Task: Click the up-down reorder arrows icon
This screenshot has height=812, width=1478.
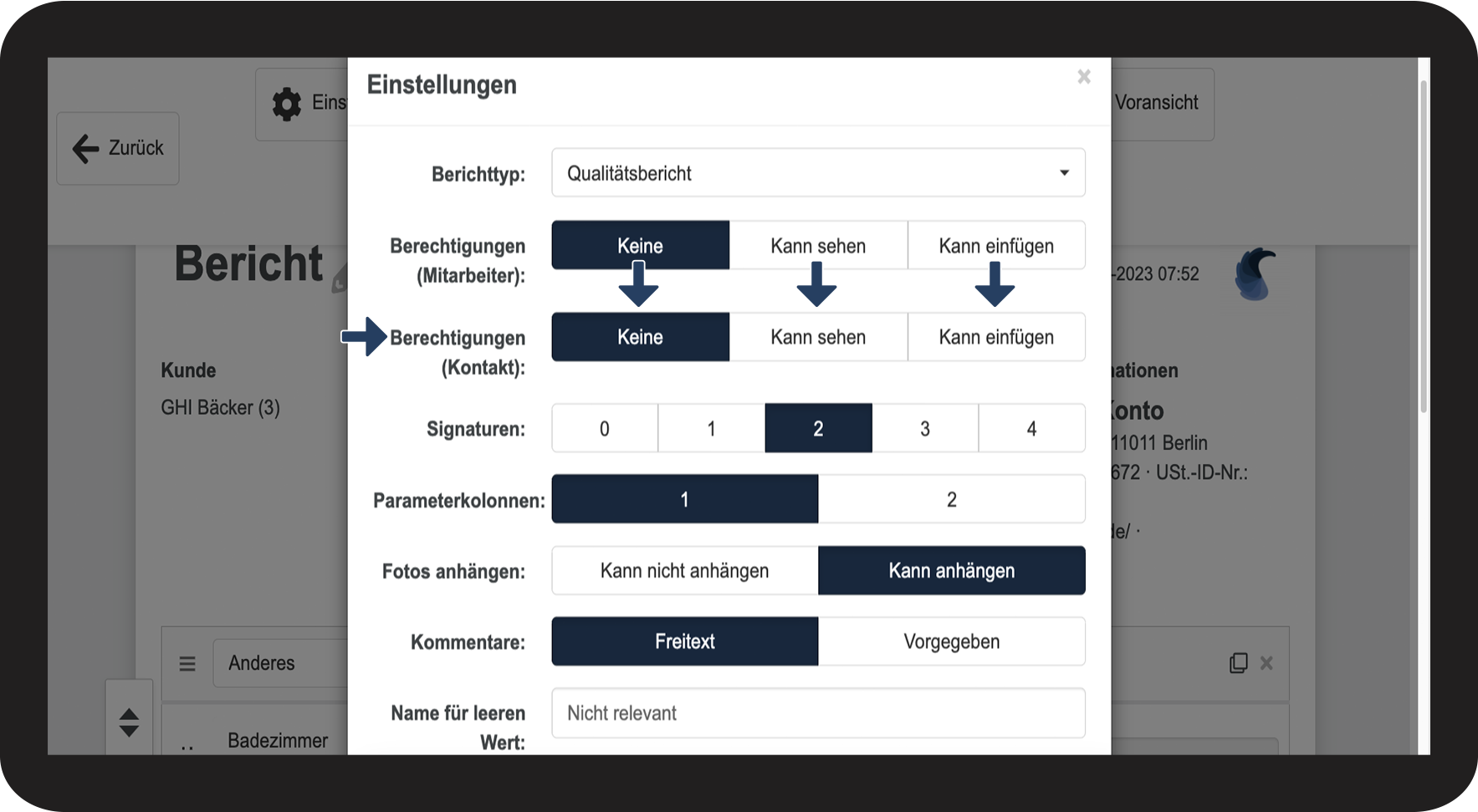Action: [129, 723]
